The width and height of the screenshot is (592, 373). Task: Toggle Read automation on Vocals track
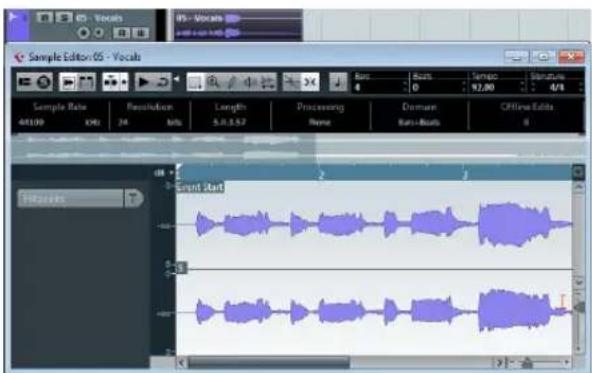click(122, 33)
